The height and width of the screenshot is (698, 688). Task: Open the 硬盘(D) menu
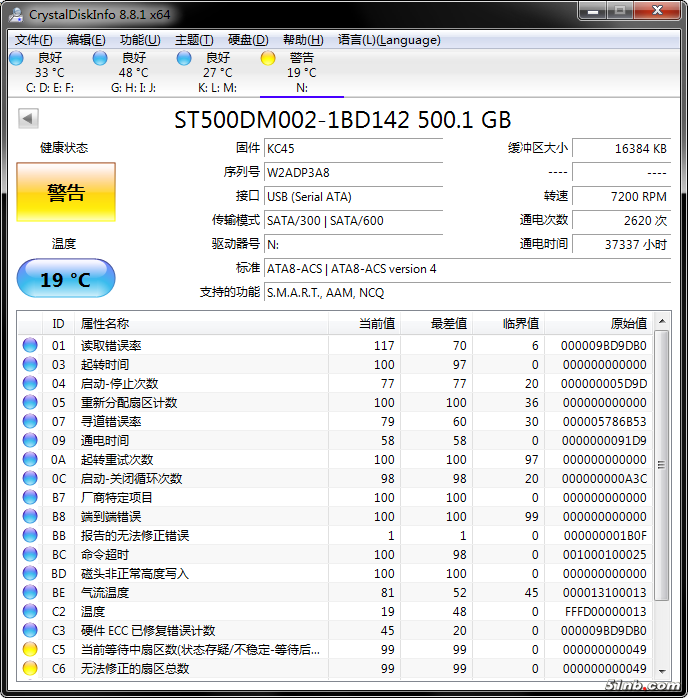tap(248, 40)
